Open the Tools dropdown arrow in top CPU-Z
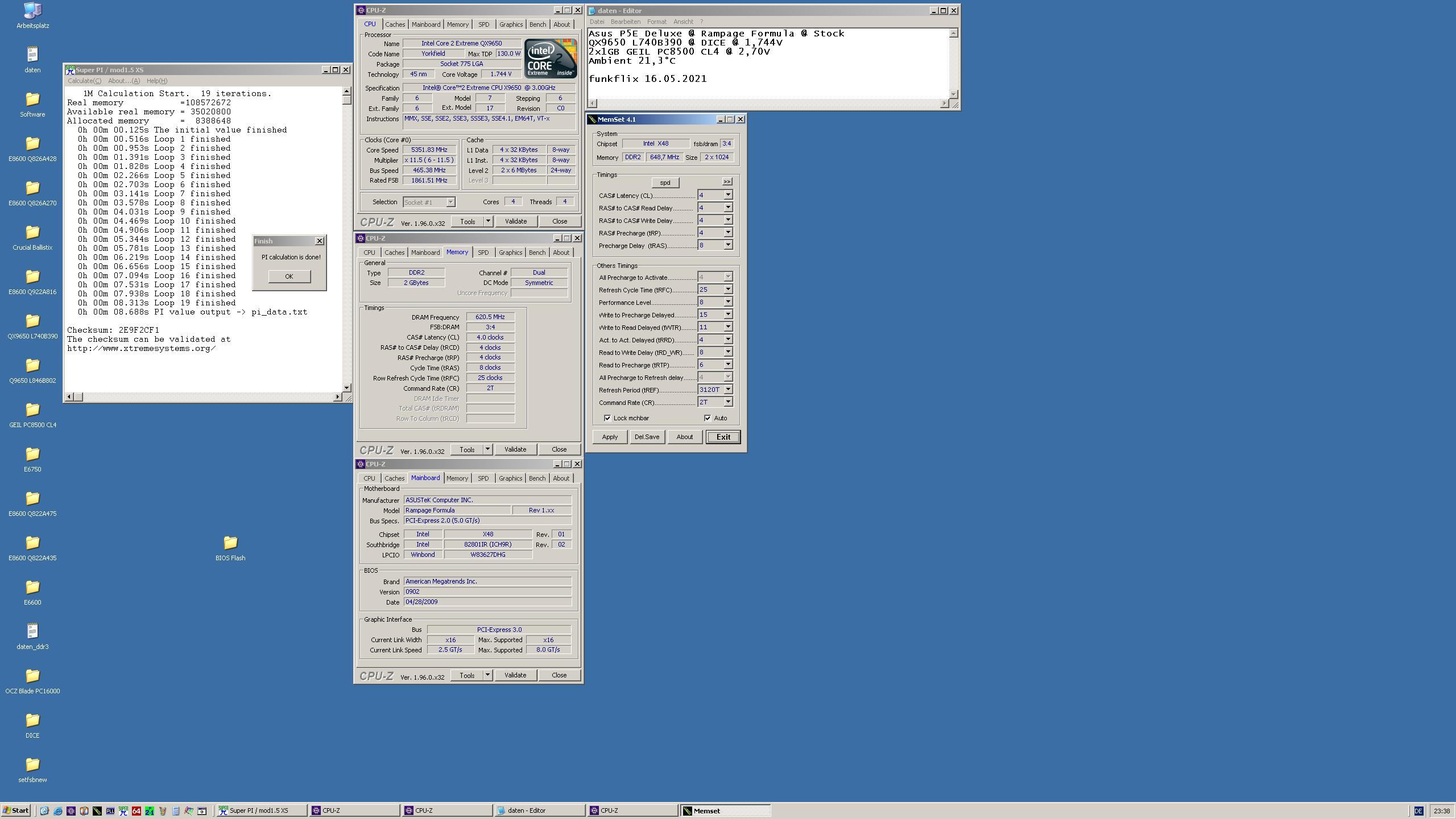The height and width of the screenshot is (819, 1456). pyautogui.click(x=488, y=221)
